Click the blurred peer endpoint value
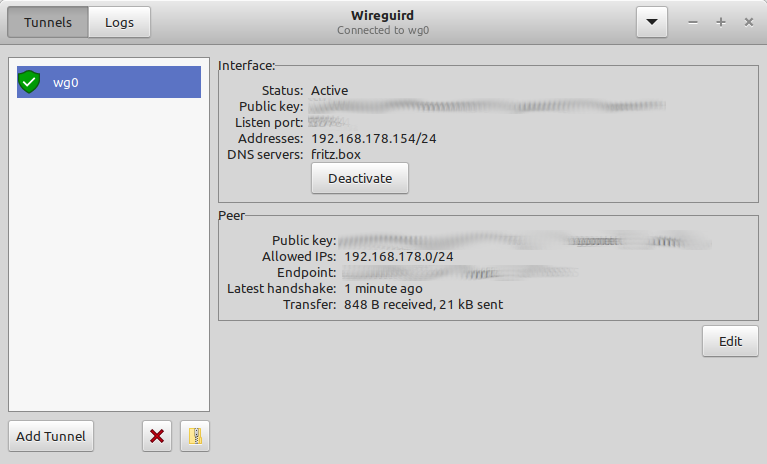Viewport: 767px width, 464px height. 460,273
